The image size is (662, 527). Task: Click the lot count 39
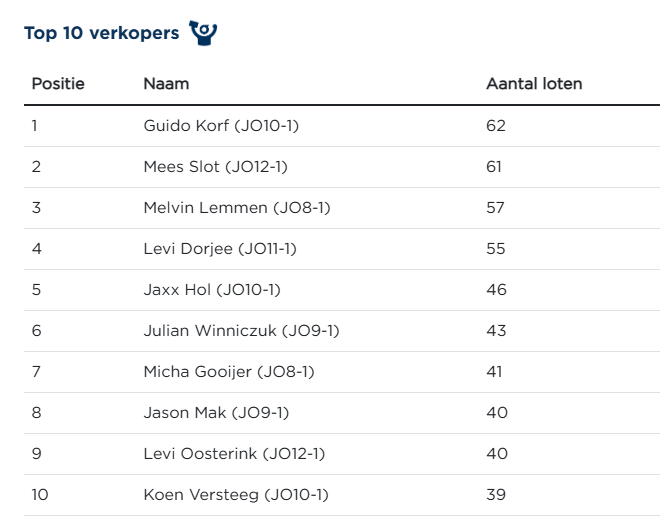coord(496,495)
